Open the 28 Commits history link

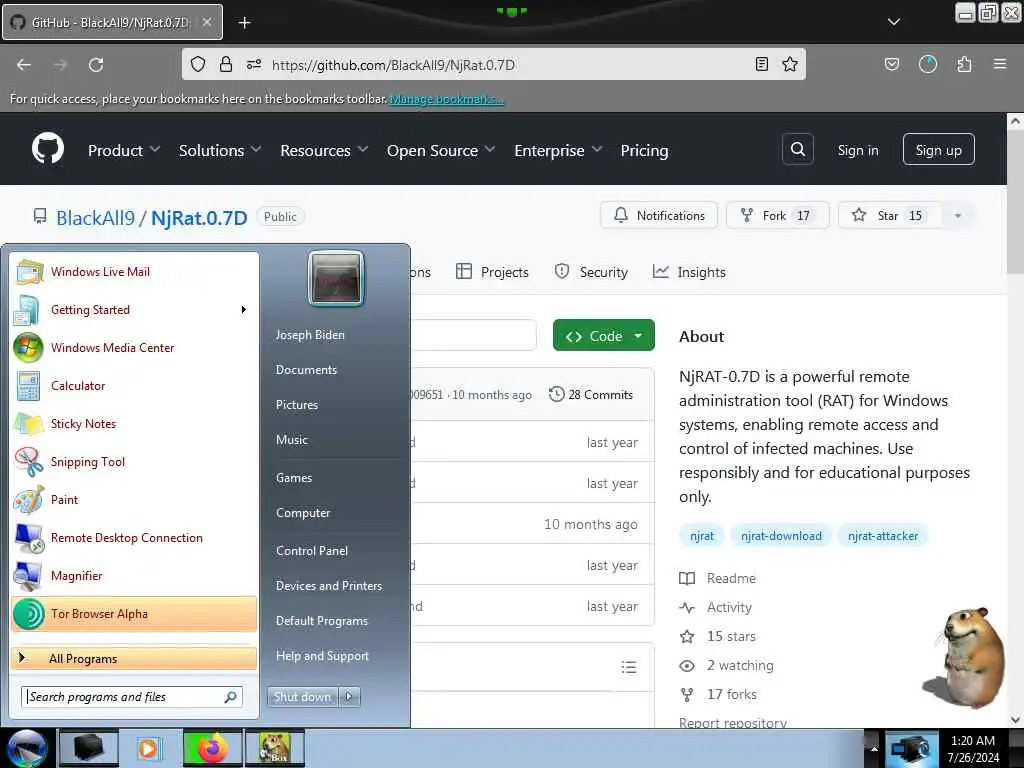click(591, 394)
